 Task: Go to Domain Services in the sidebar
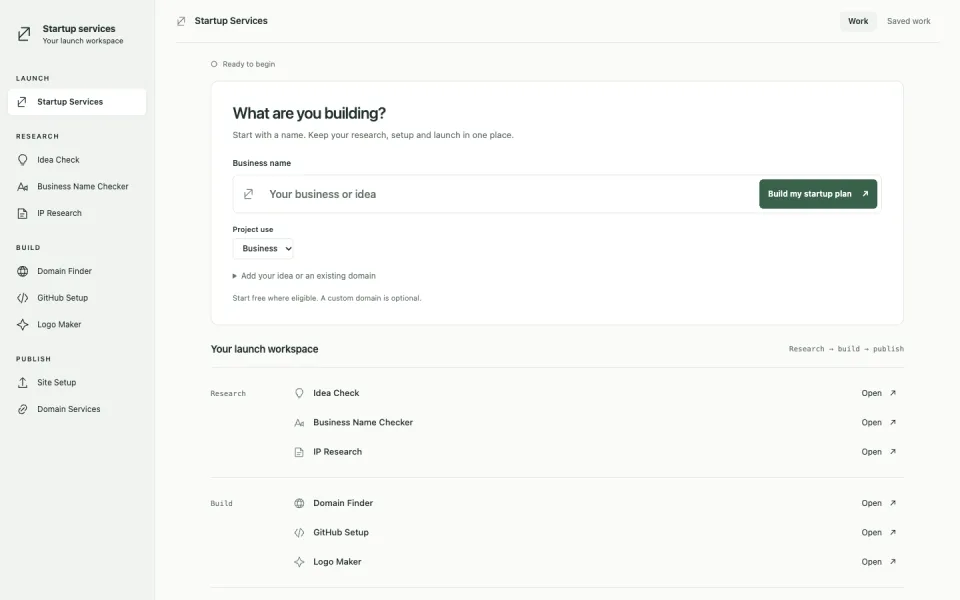click(x=77, y=409)
